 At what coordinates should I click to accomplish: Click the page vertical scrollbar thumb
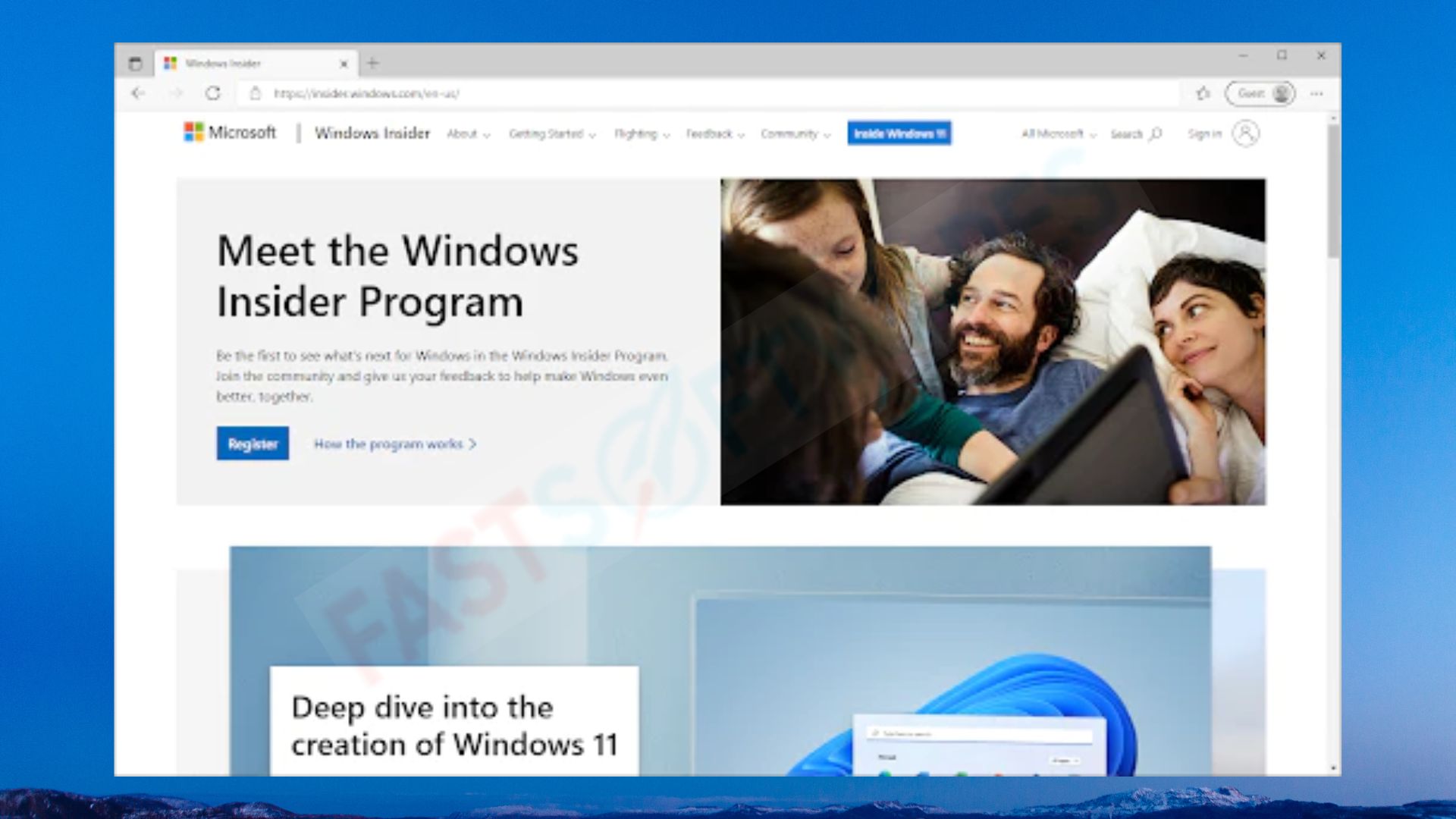coord(1333,191)
